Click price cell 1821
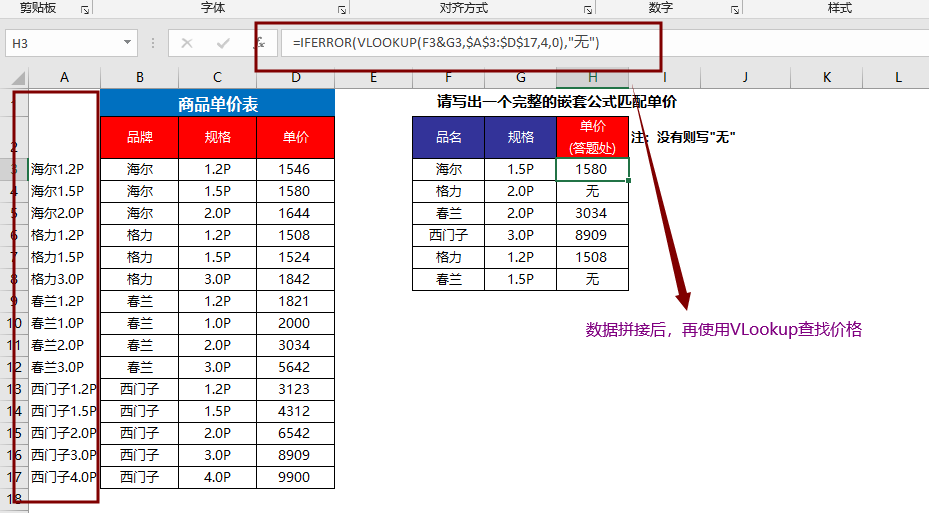This screenshot has width=929, height=513. coord(296,301)
